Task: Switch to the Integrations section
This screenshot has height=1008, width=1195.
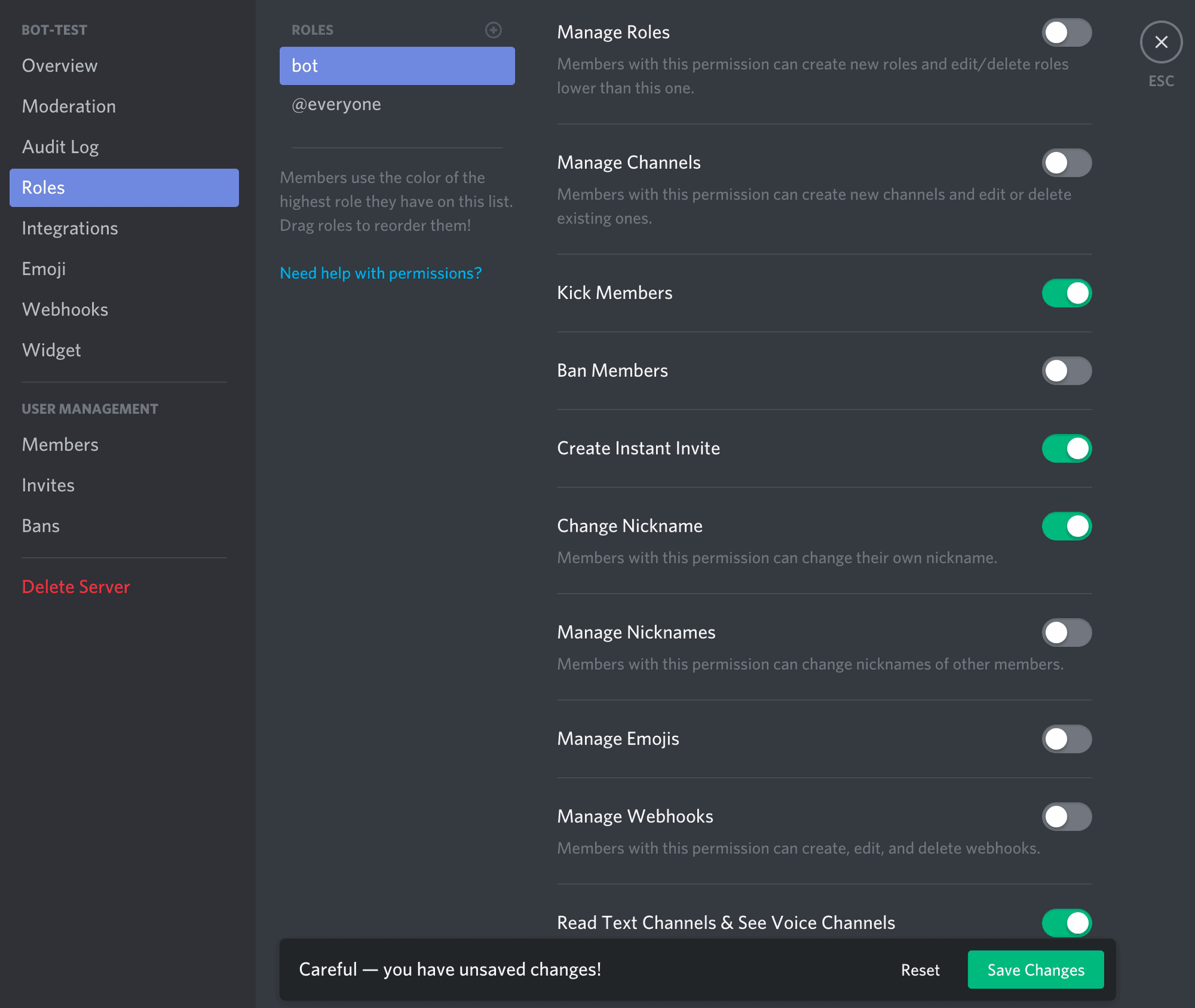Action: click(70, 228)
